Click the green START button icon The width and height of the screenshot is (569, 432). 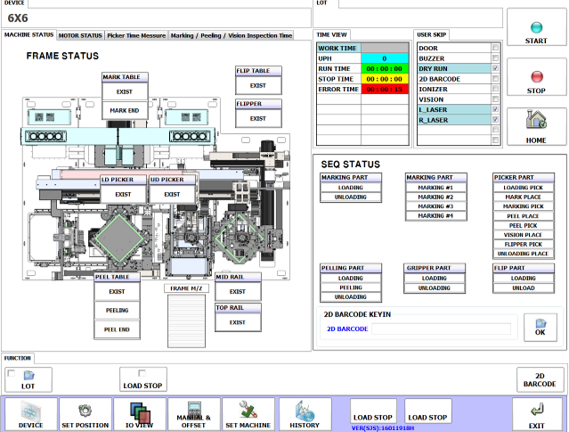point(536,28)
